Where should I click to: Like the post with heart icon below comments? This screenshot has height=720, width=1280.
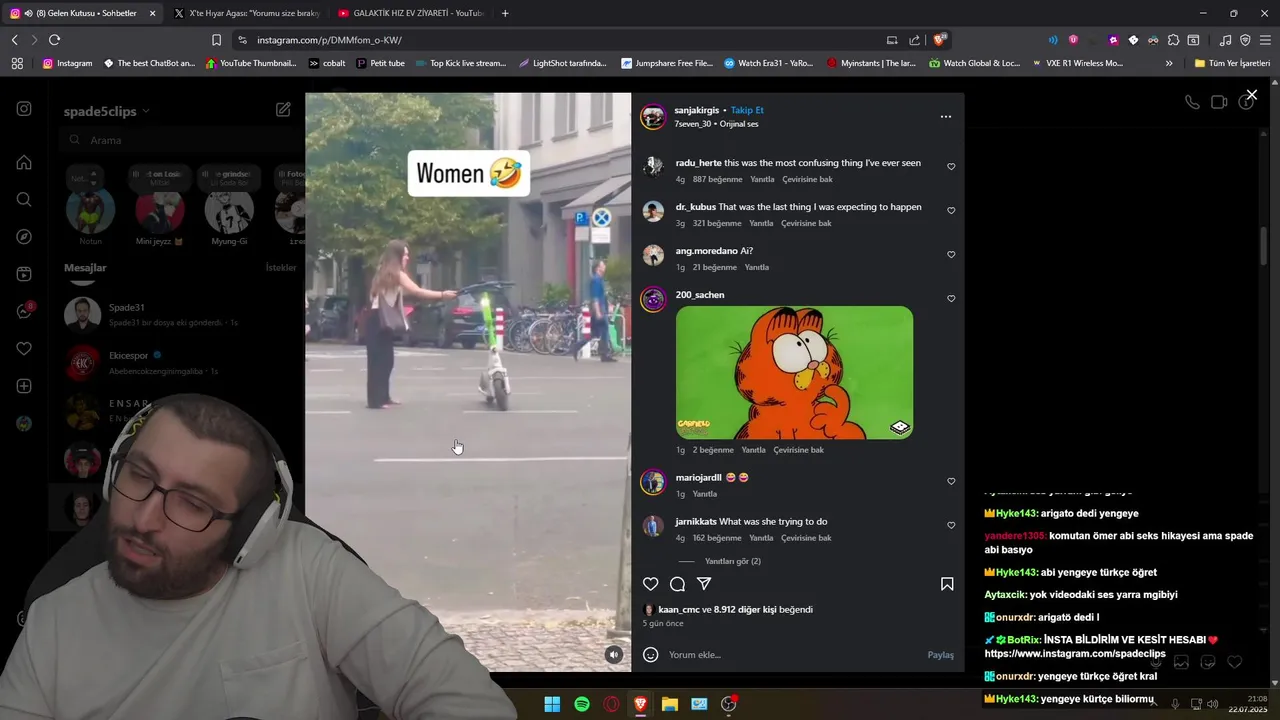pyautogui.click(x=651, y=584)
